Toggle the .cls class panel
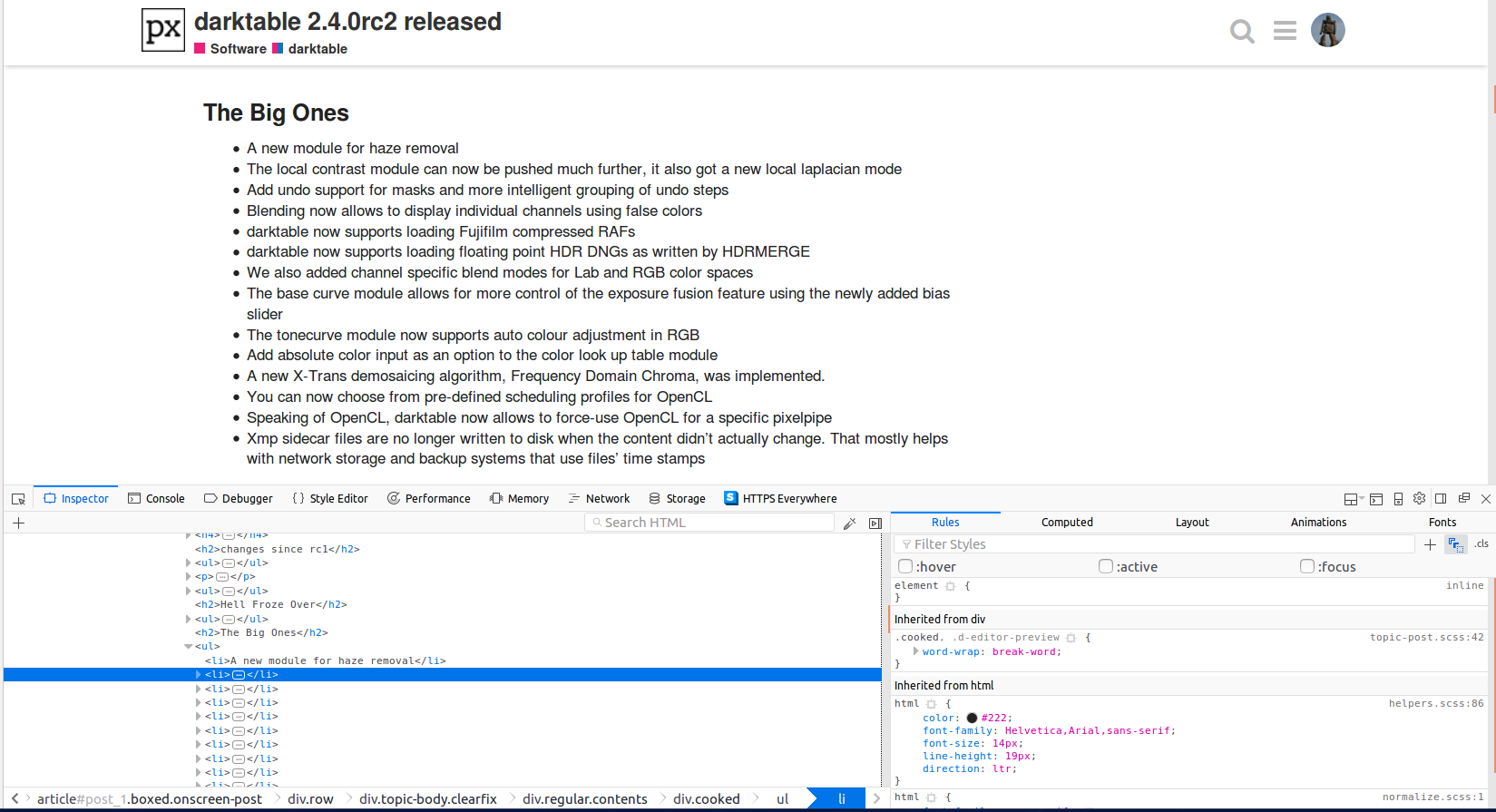 pyautogui.click(x=1481, y=544)
